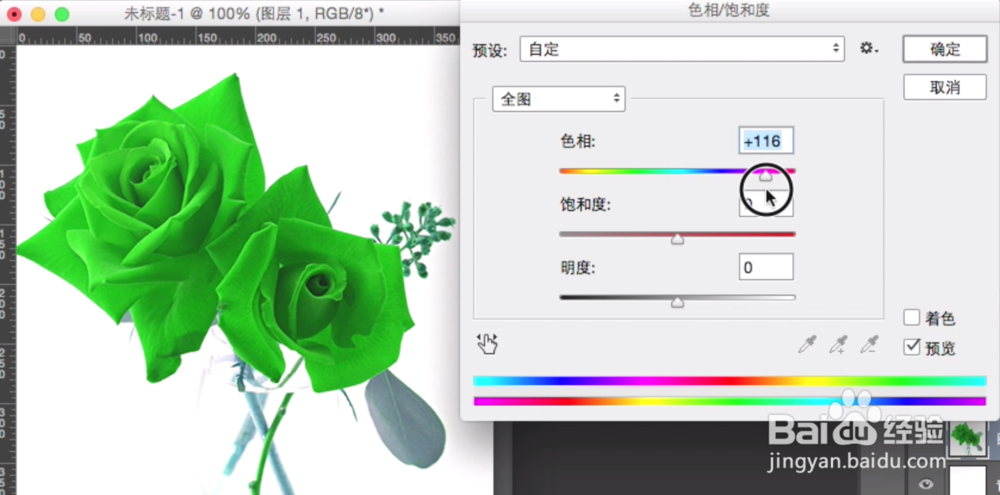Select the subtract-from-sample eyedropper
The height and width of the screenshot is (495, 1000).
(x=869, y=344)
